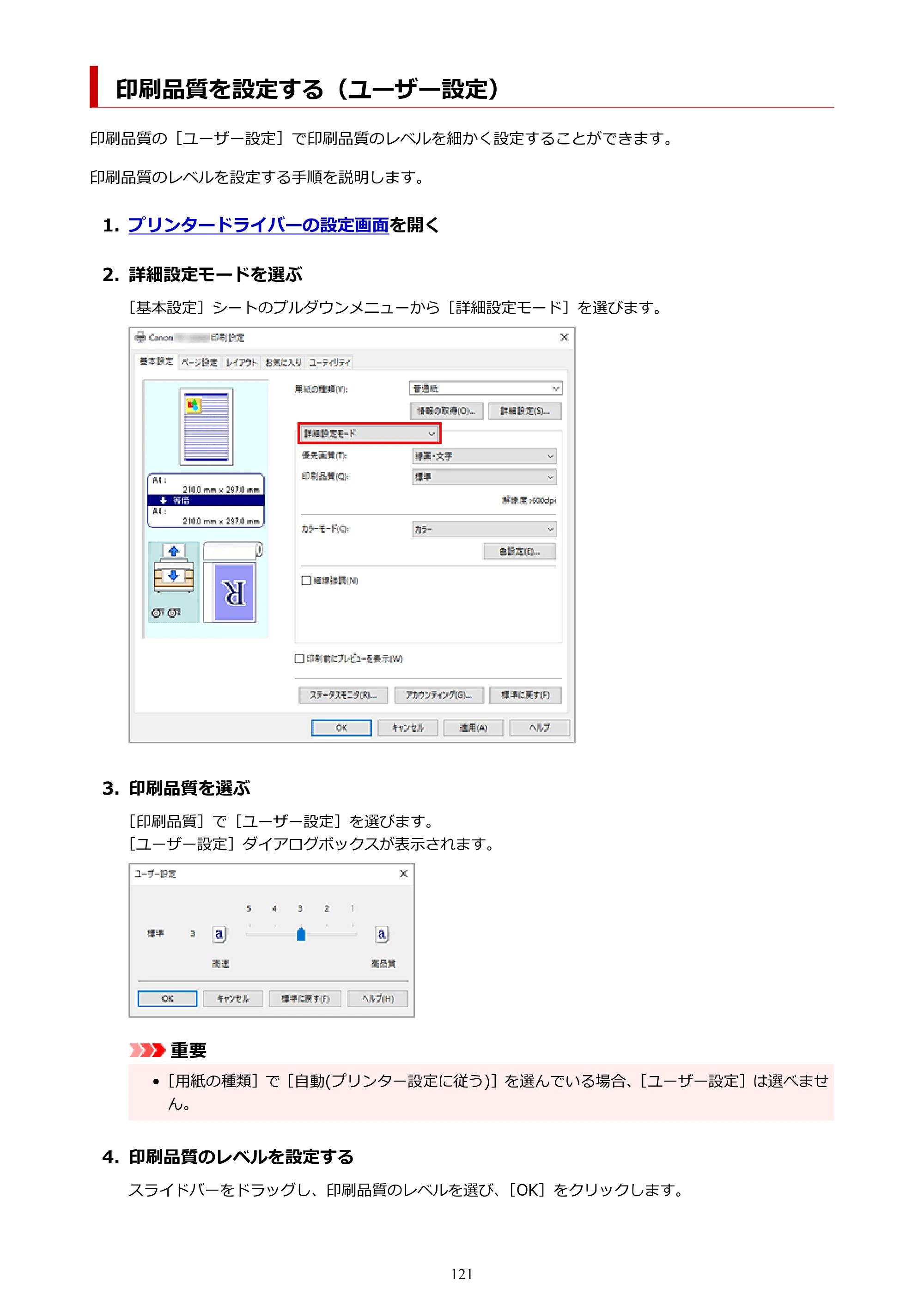Click the printer paper feed icon

tap(174, 569)
